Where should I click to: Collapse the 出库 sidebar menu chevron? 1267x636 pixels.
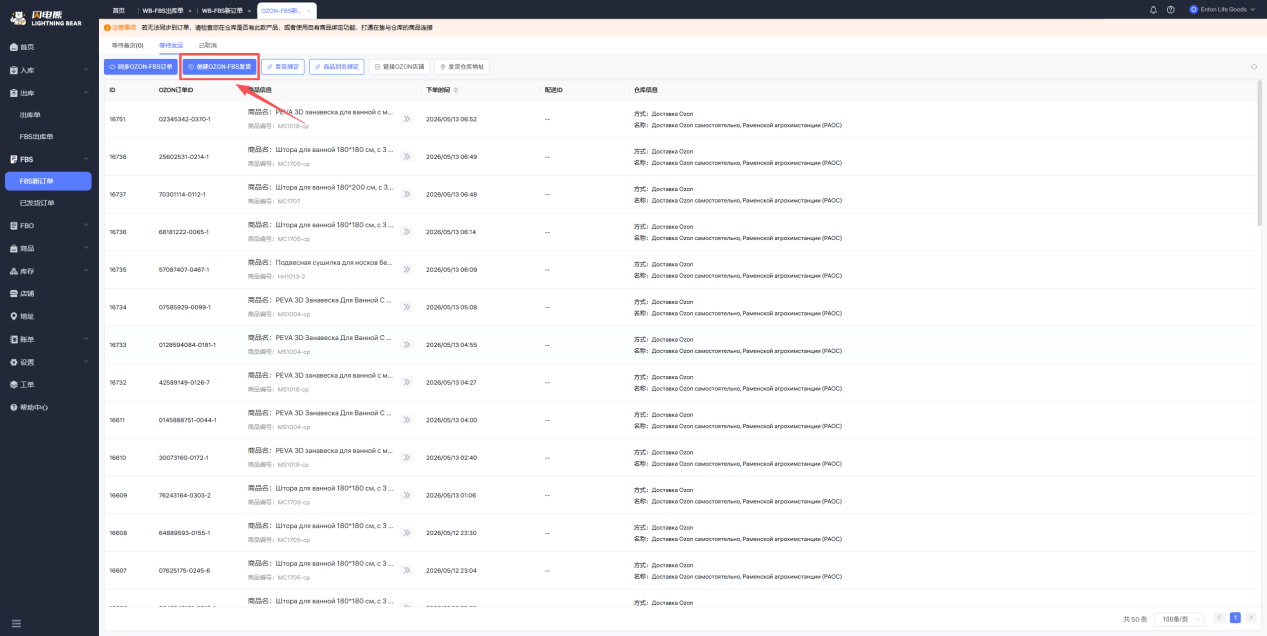point(86,93)
